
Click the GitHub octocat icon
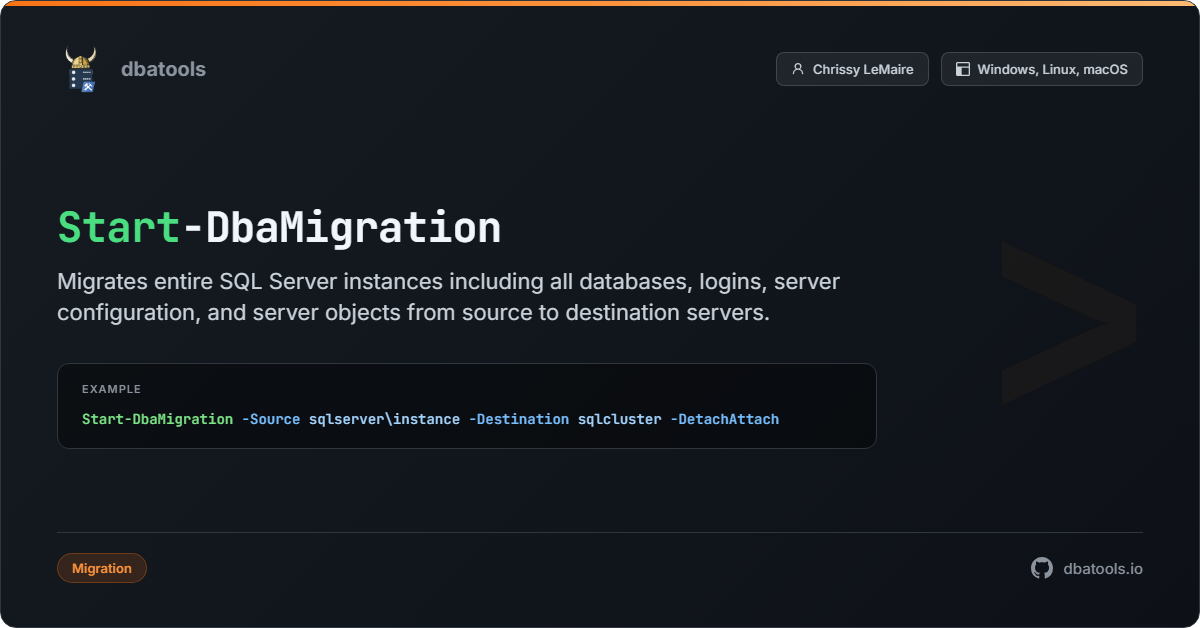[x=1042, y=568]
